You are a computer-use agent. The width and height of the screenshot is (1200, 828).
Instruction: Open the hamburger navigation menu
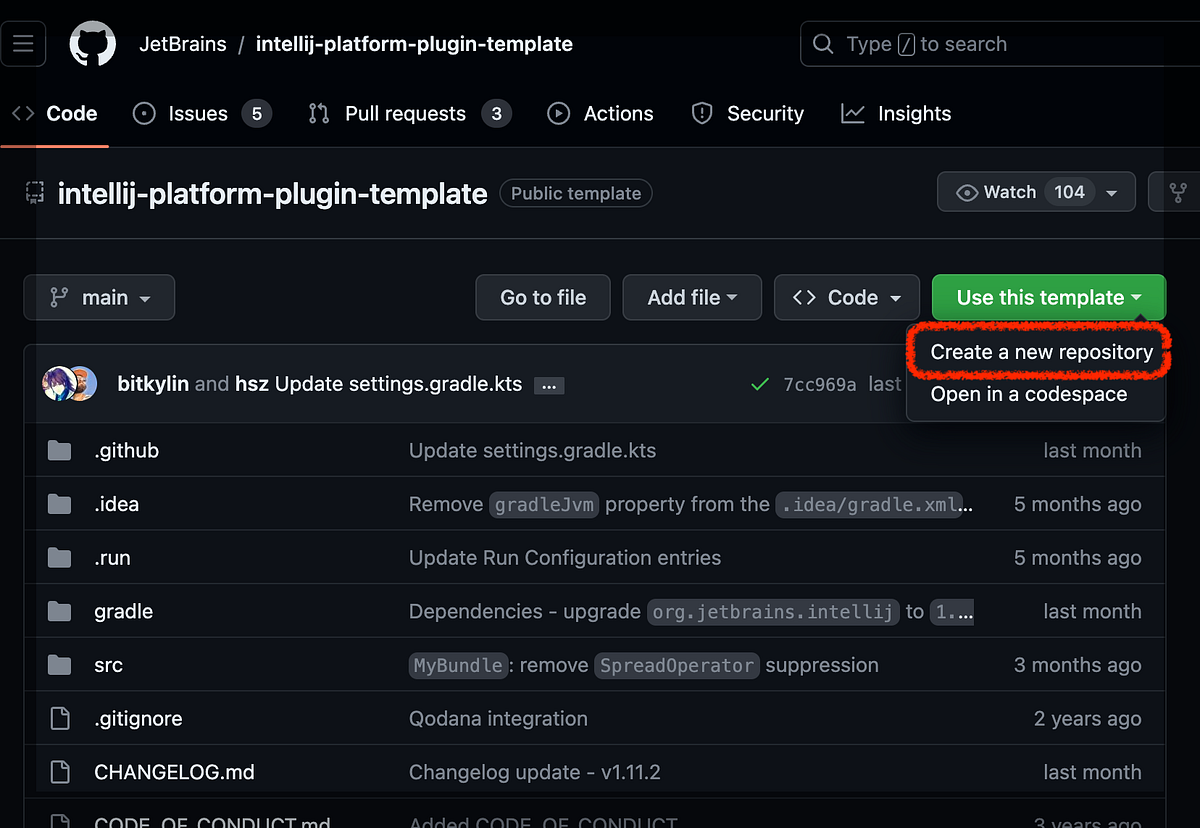point(23,43)
